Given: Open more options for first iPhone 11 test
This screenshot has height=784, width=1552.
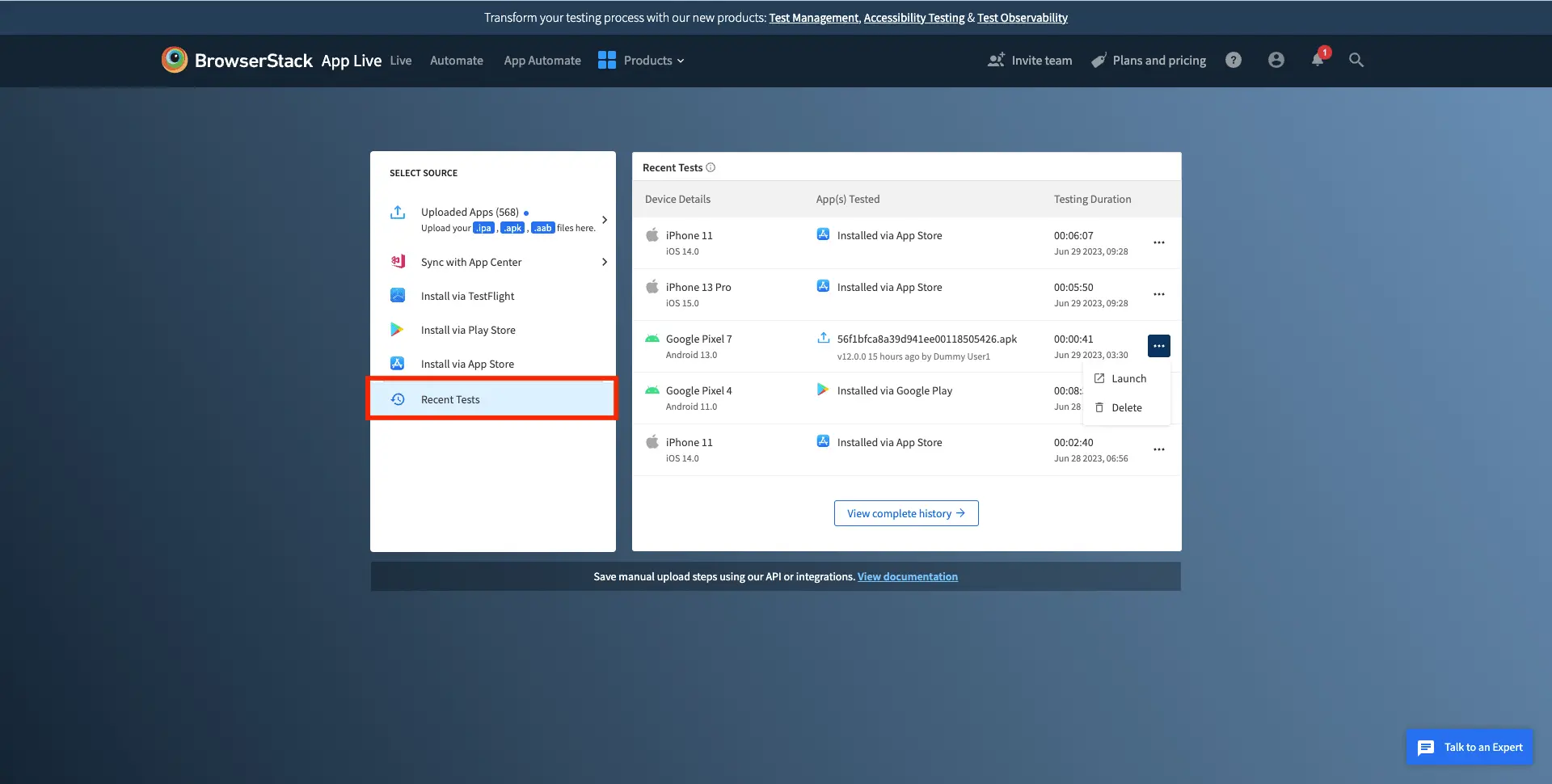Looking at the screenshot, I should coord(1158,242).
